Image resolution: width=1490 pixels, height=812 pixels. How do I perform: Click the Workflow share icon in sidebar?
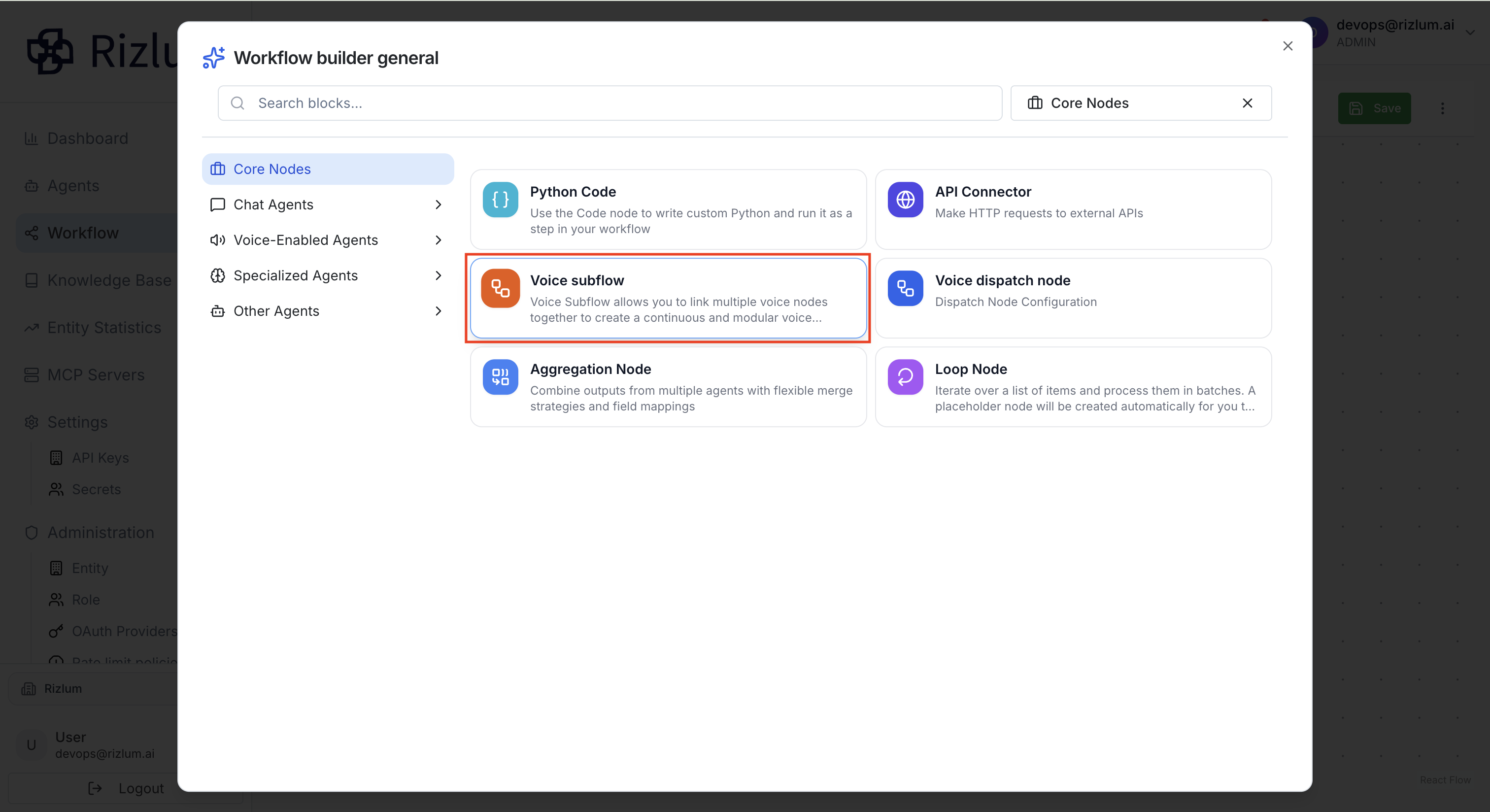[31, 233]
